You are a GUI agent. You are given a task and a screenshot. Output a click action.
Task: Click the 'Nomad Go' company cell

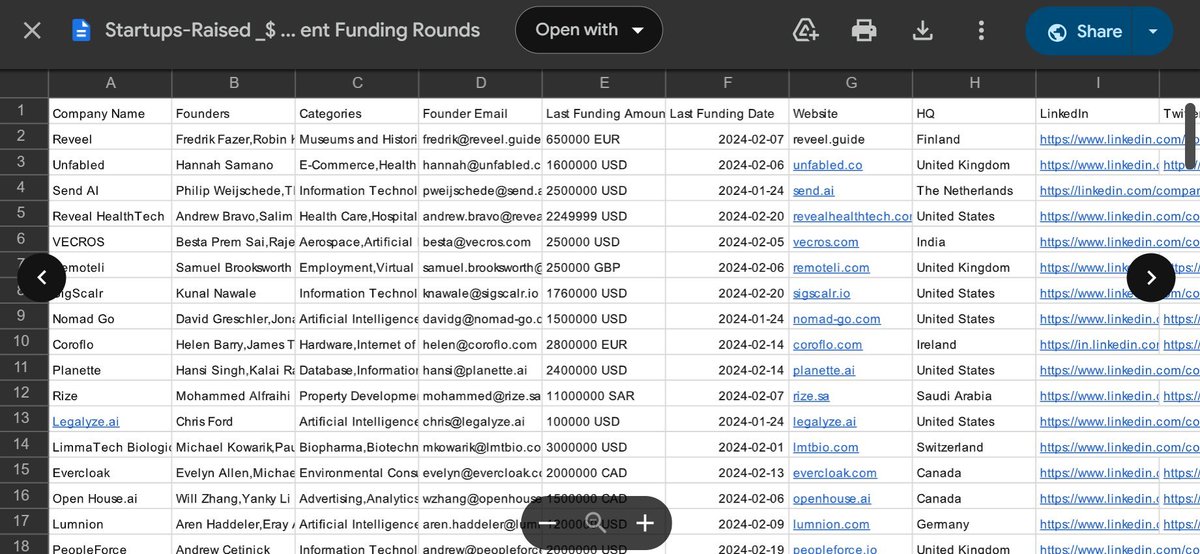tap(110, 319)
